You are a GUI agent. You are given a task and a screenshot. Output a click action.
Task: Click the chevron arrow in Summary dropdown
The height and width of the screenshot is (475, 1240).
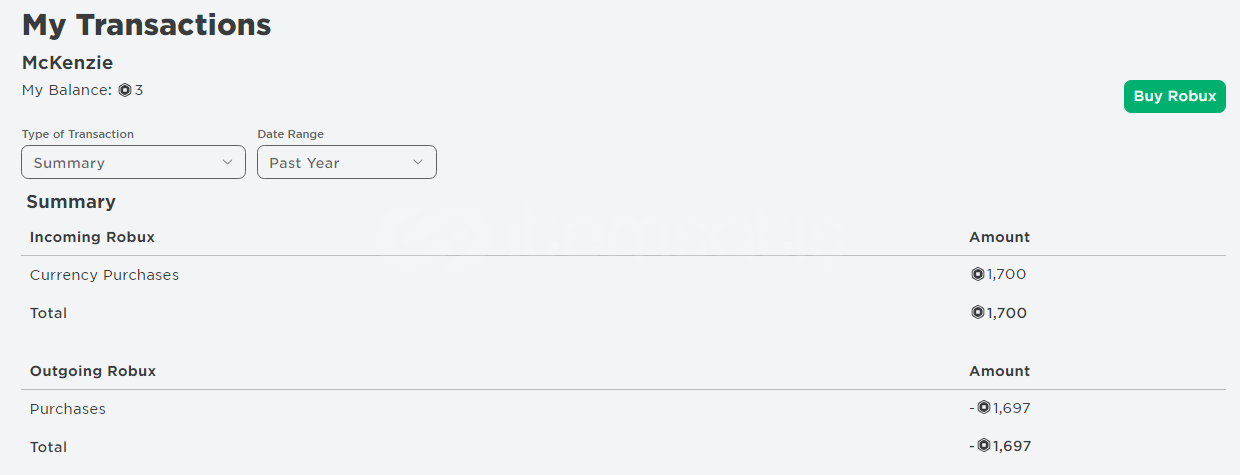227,162
